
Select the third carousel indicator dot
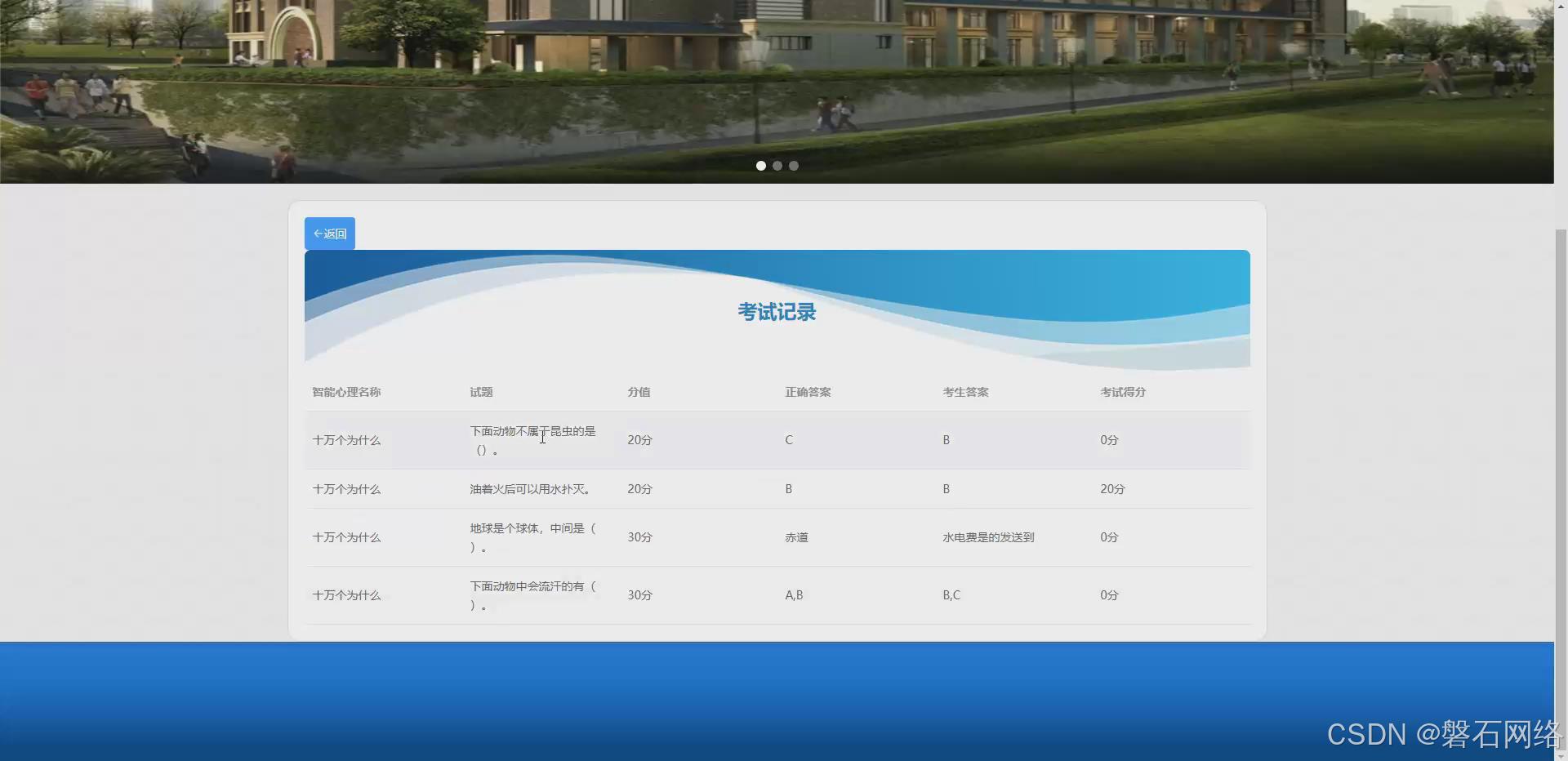(x=794, y=166)
